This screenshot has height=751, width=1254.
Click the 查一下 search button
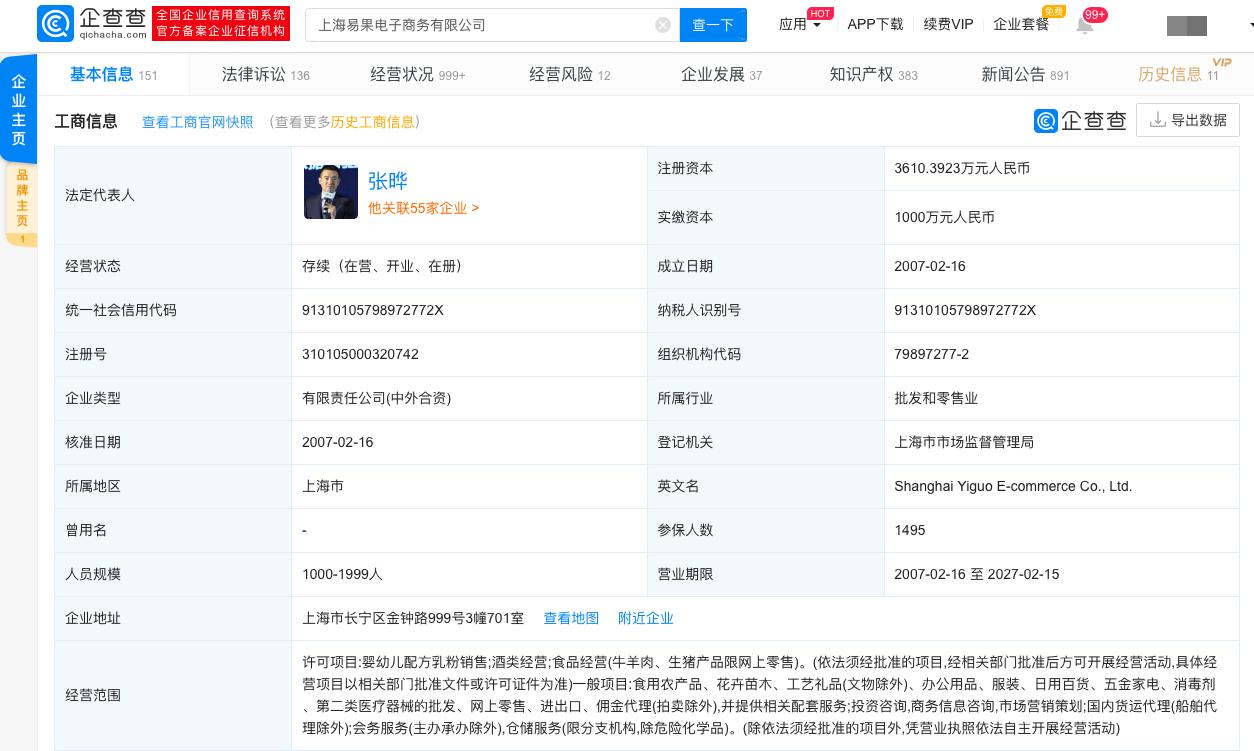coord(713,25)
